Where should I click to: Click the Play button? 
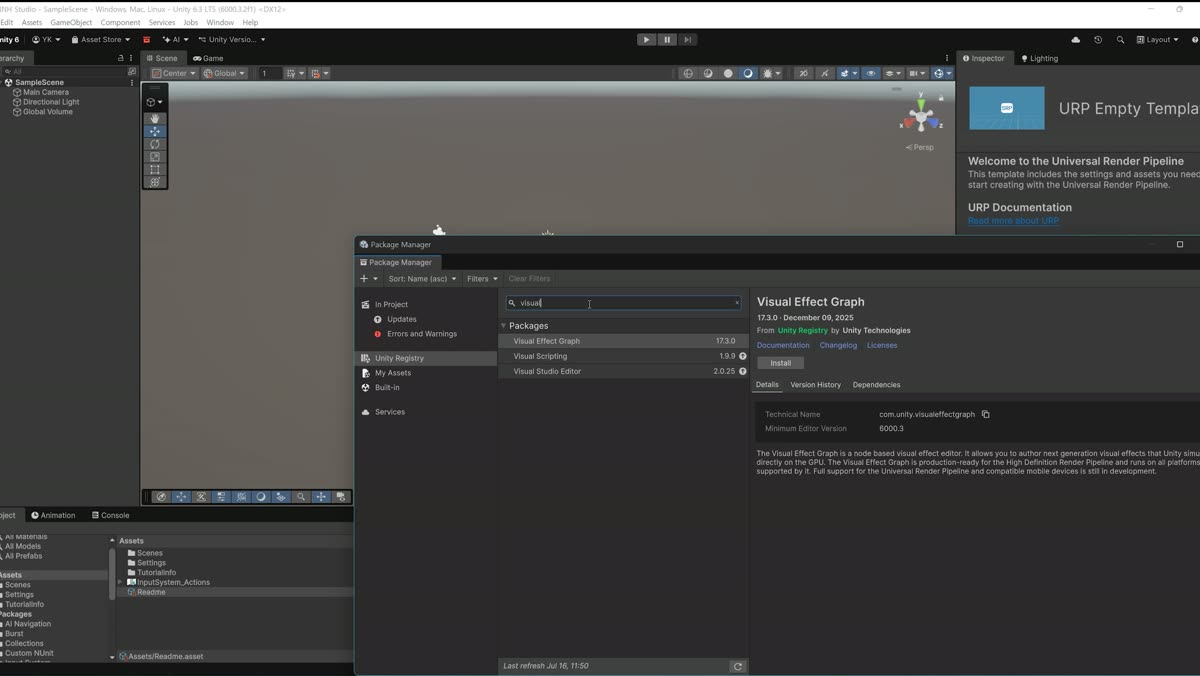(x=647, y=39)
